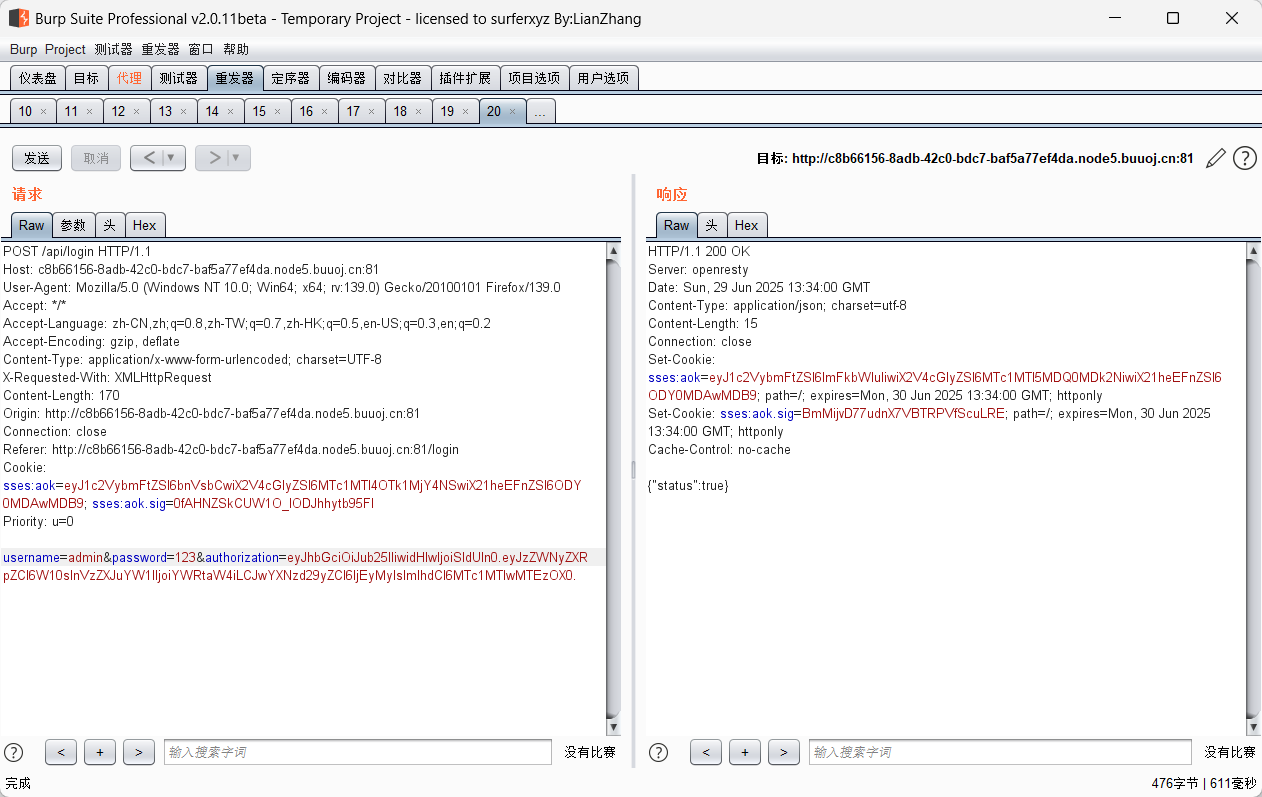Click the request pane scroll-down arrow
This screenshot has height=797, width=1262.
click(x=613, y=727)
